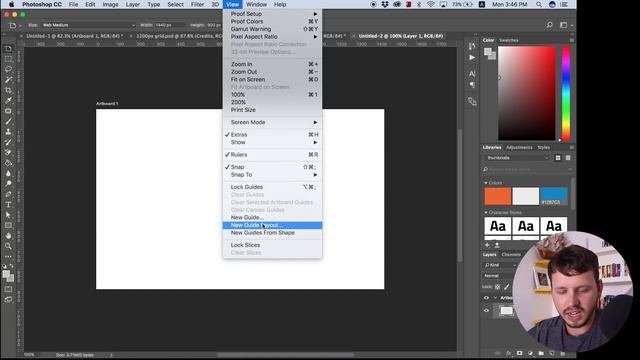
Task: Switch to the Untitled-2 document tab
Action: pos(400,36)
